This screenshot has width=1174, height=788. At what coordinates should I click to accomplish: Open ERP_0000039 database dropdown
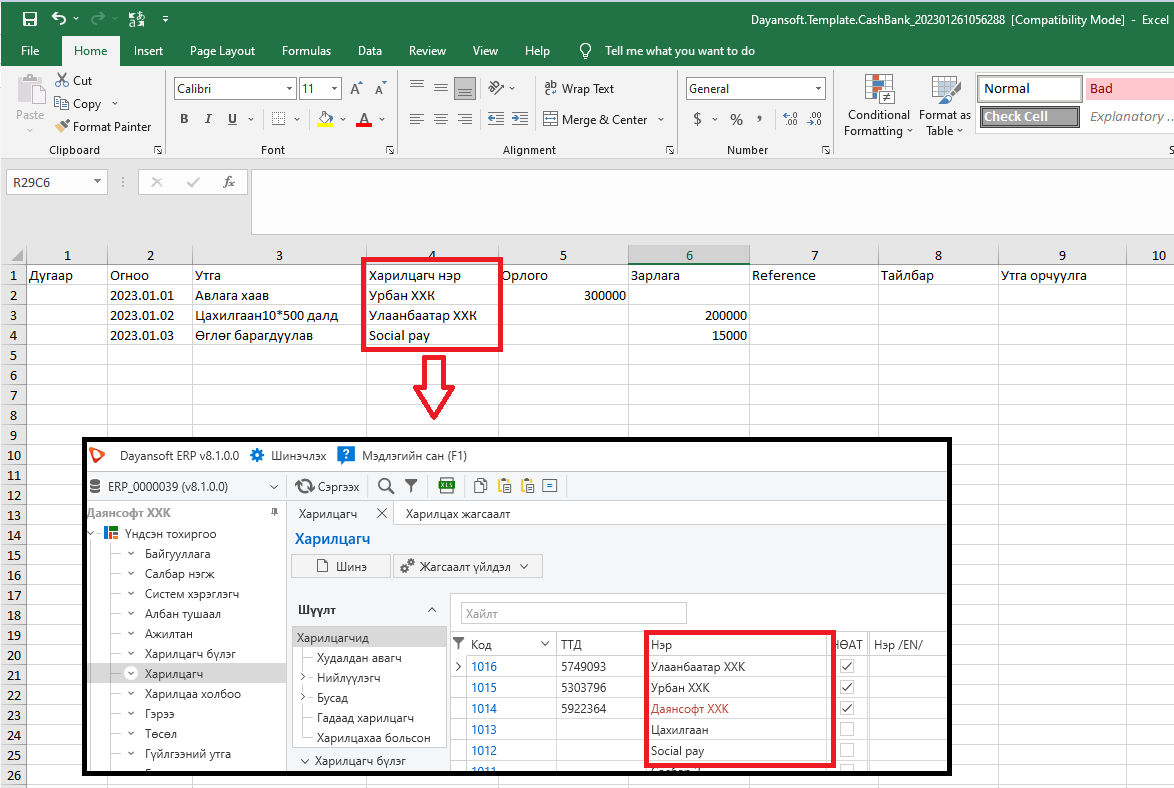point(274,487)
